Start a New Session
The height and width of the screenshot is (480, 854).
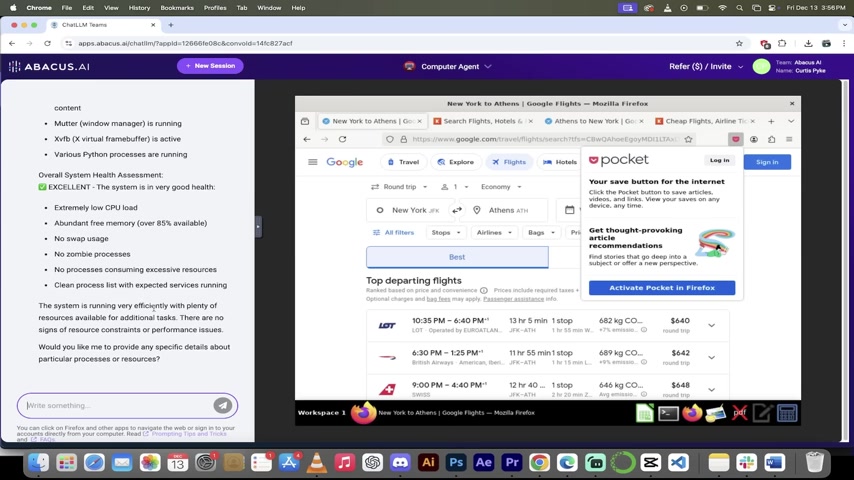(210, 66)
